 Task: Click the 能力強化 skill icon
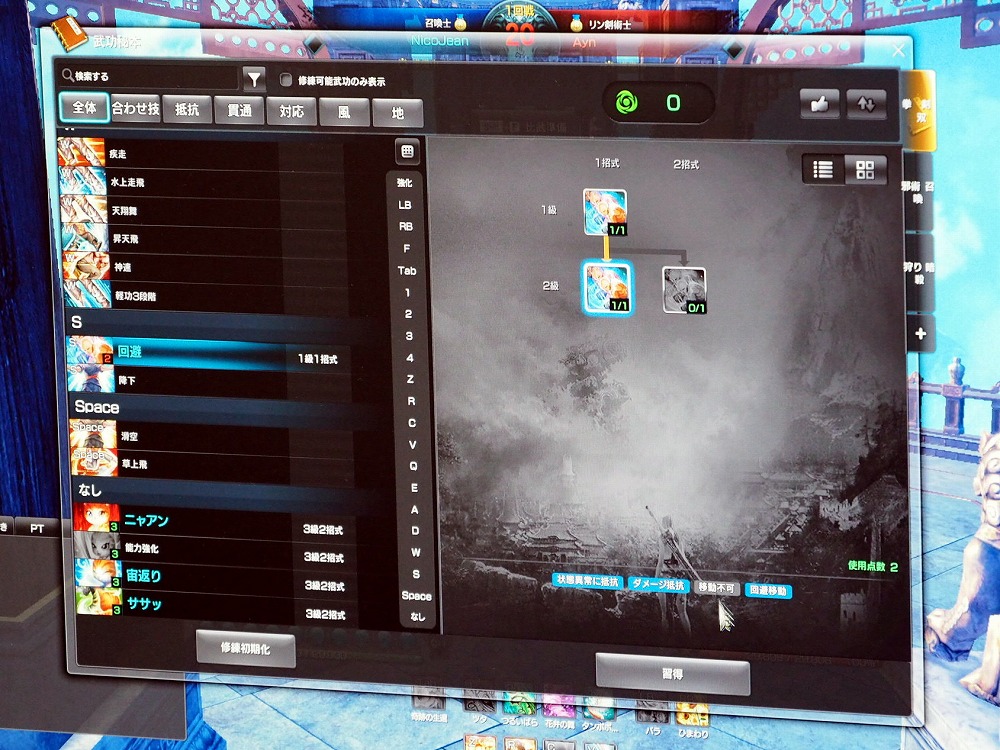[x=98, y=546]
